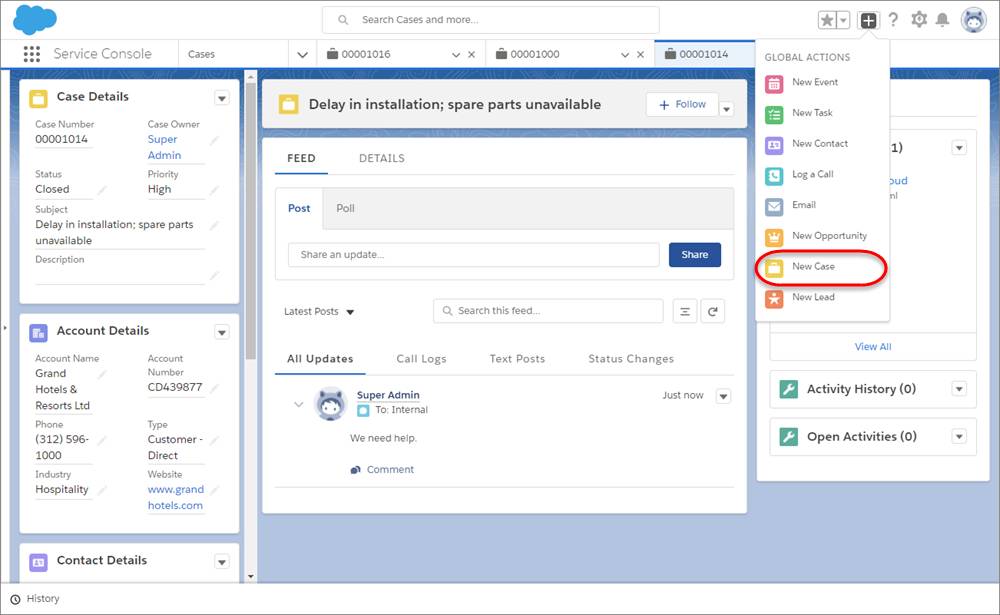
Task: Select Email in Global Actions menu
Action: [804, 205]
